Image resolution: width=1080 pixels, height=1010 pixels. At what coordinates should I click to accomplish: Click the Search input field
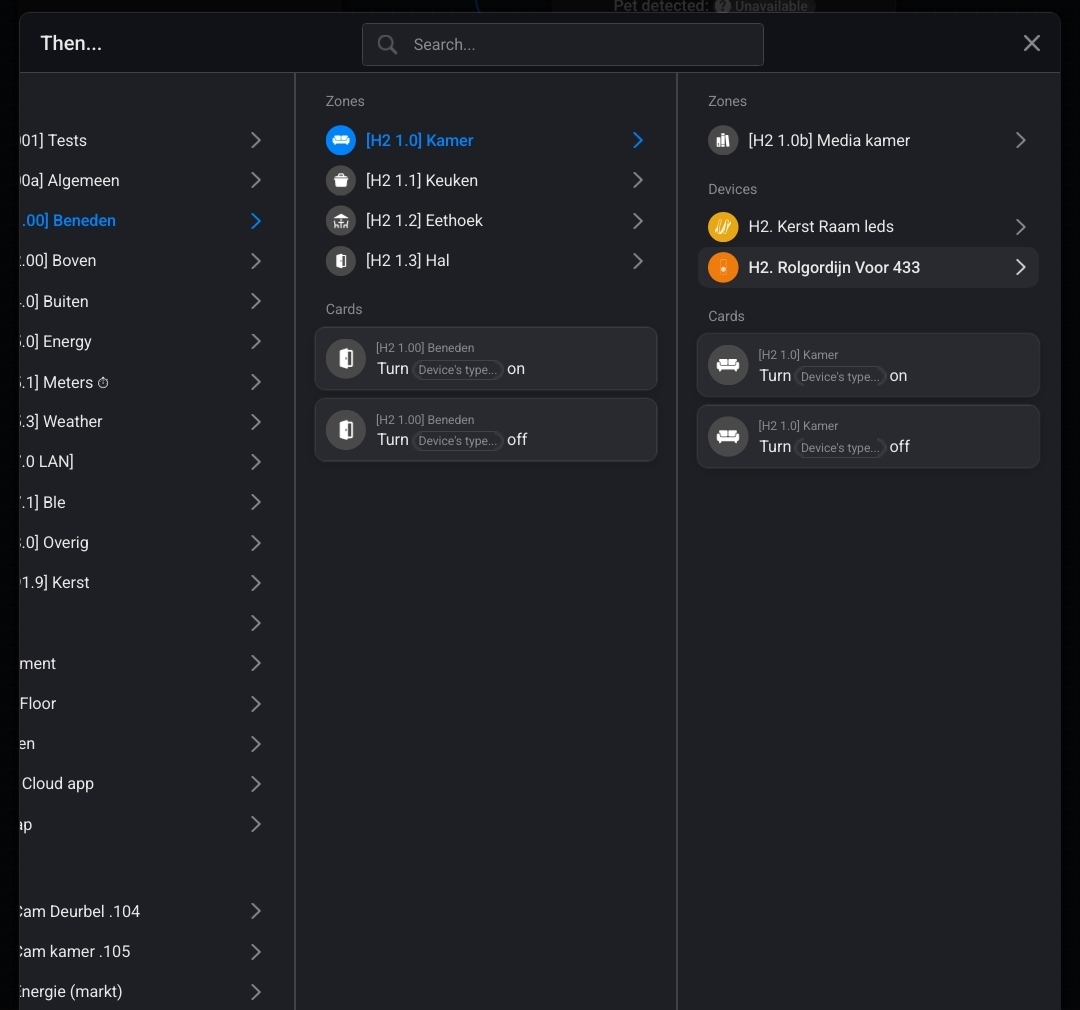click(580, 45)
